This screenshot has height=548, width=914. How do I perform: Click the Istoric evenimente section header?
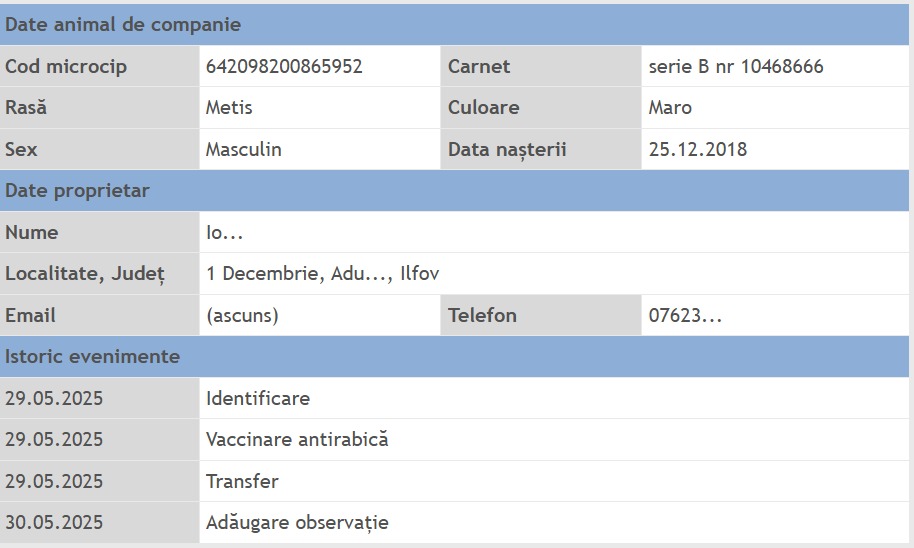(x=92, y=357)
